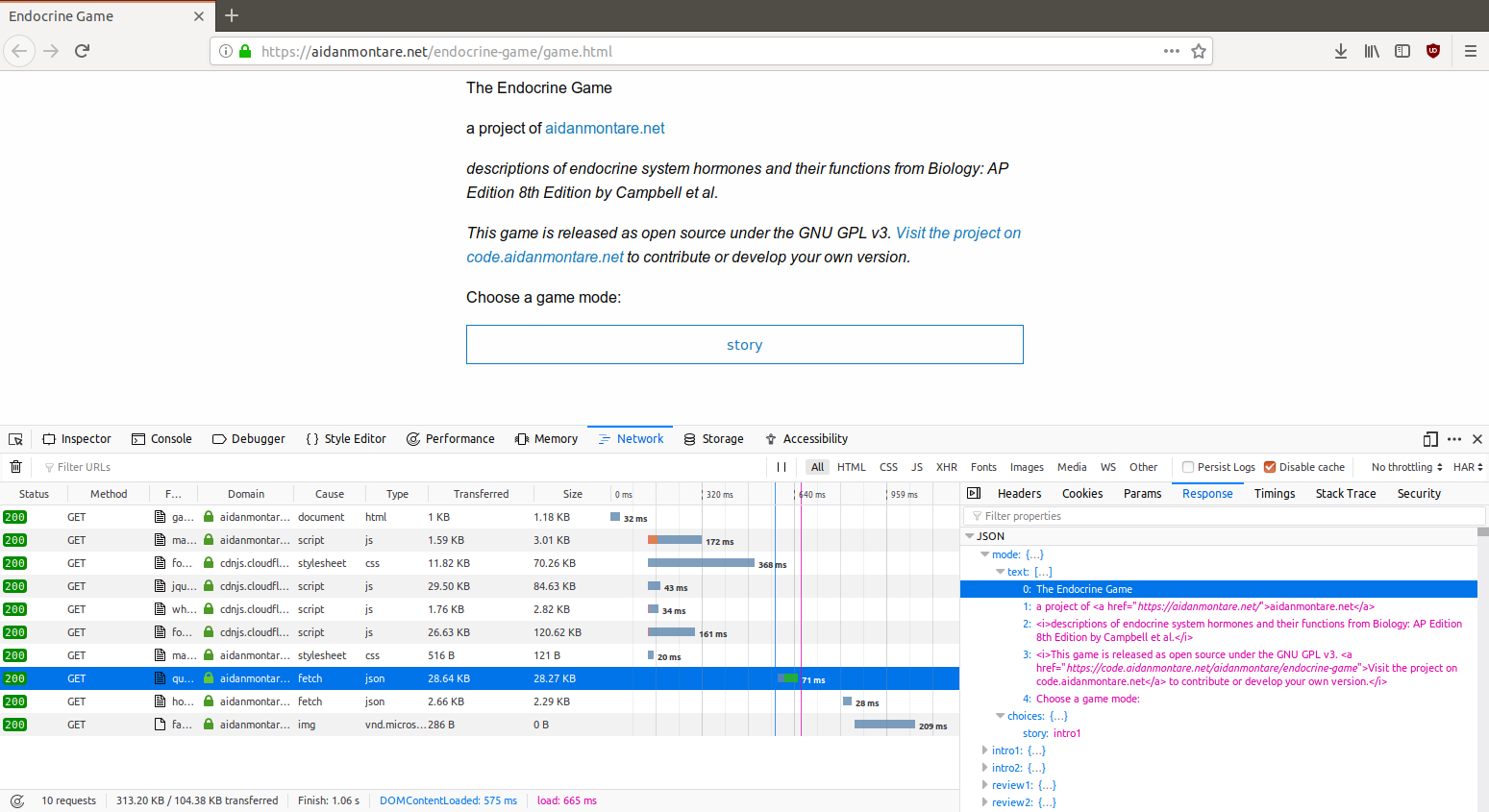Uncheck the Disable cache checkbox
This screenshot has width=1489, height=812.
tap(1270, 467)
